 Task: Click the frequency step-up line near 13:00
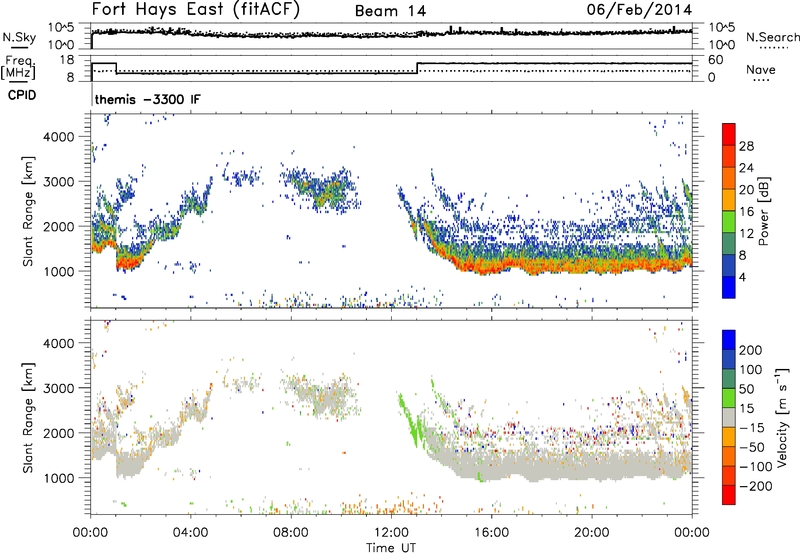[x=417, y=68]
